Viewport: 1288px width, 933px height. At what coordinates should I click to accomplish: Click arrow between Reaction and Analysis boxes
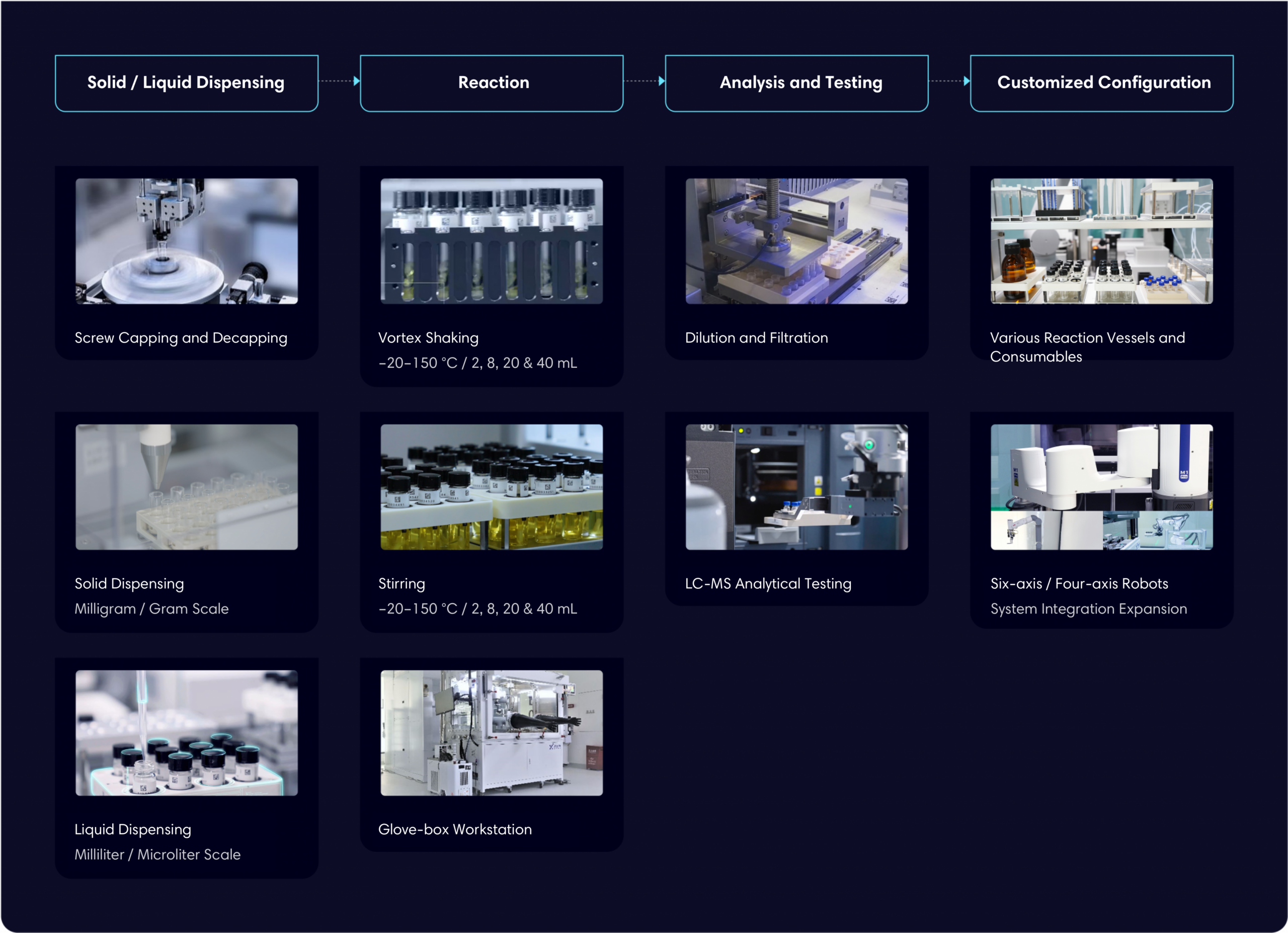pos(644,81)
